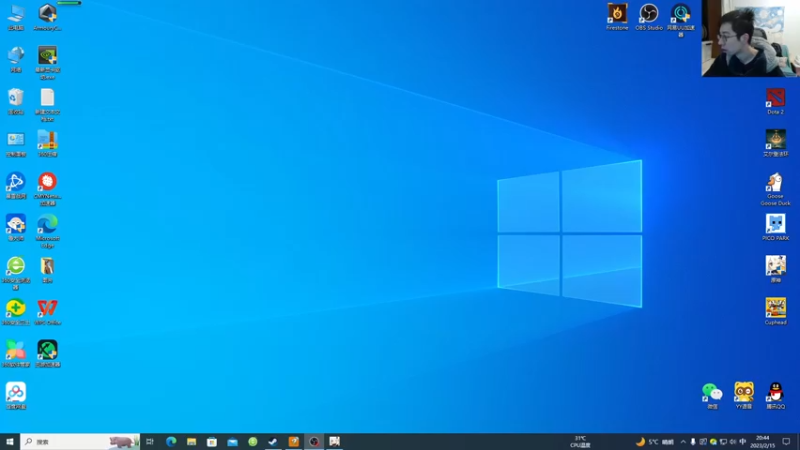Click the CPU temperature taskbar widget
Image resolution: width=800 pixels, height=450 pixels.
(x=580, y=442)
